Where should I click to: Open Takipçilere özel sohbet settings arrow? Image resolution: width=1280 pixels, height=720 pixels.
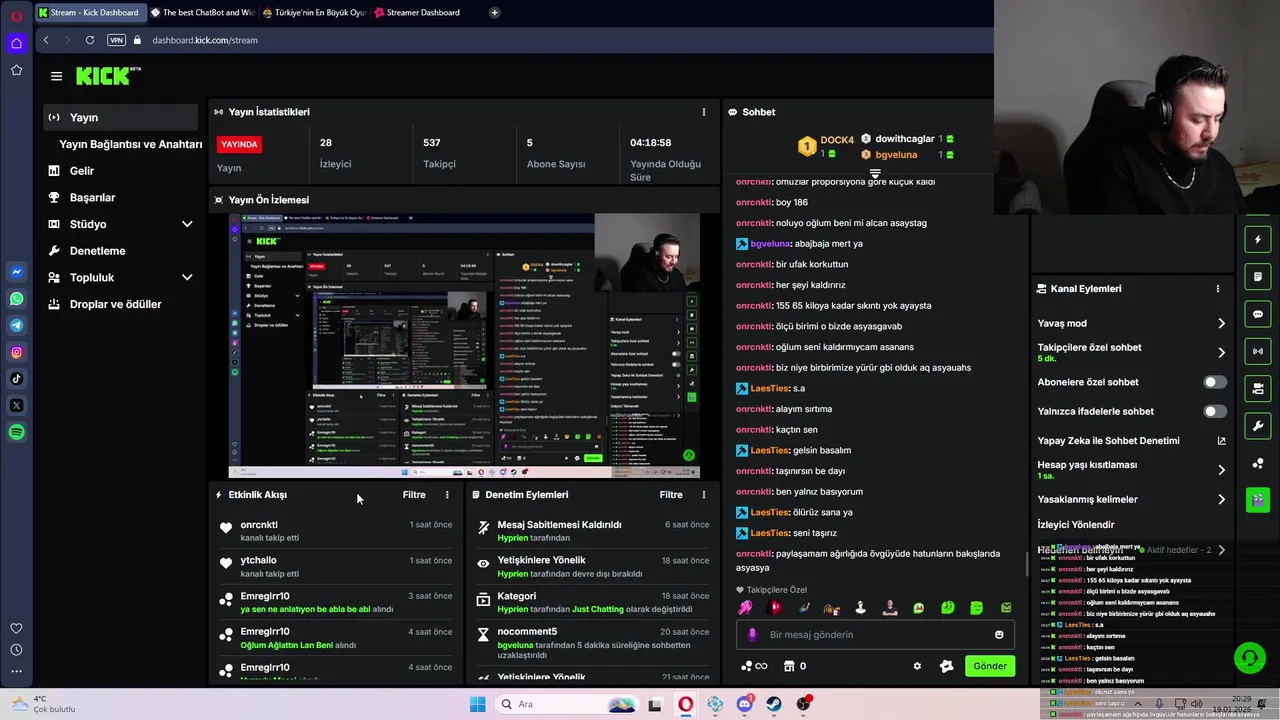click(1221, 352)
